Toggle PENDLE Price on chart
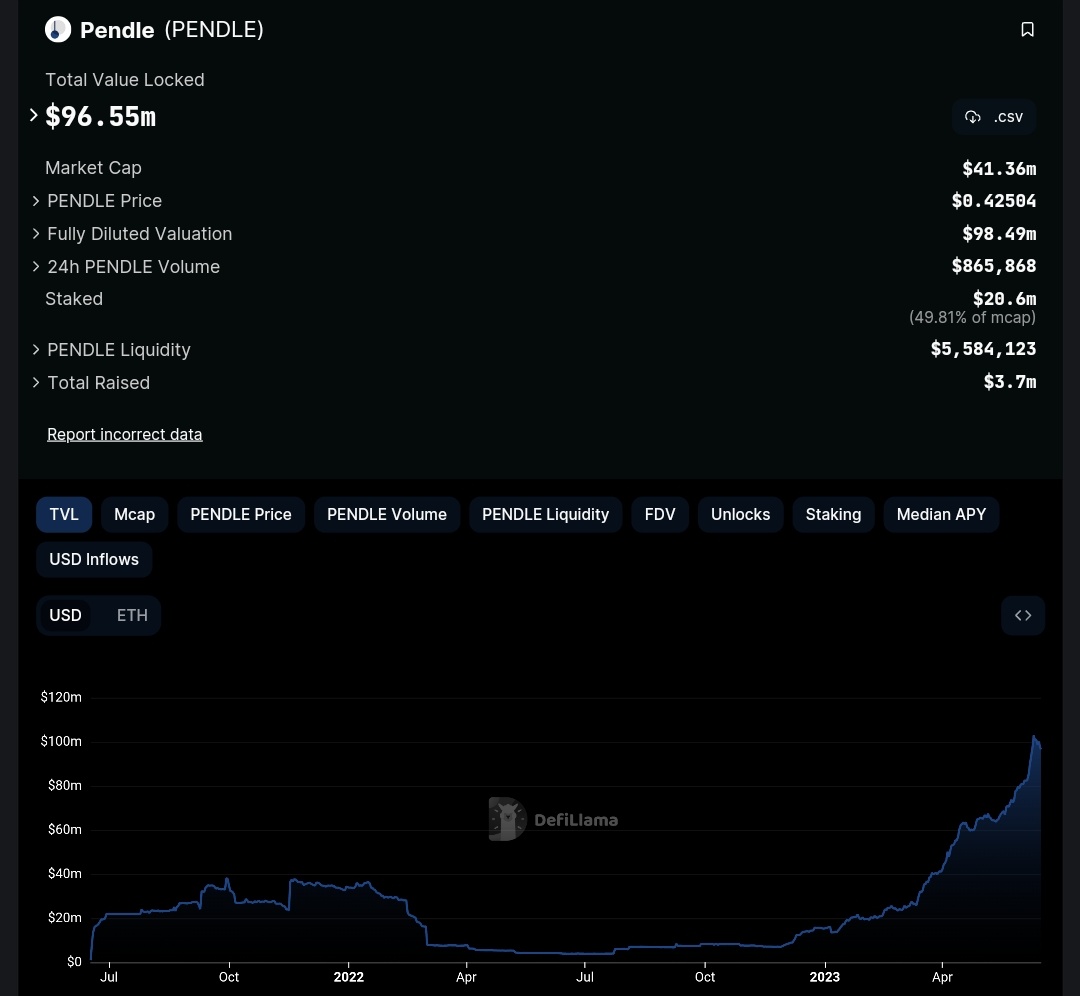This screenshot has height=996, width=1080. click(241, 515)
